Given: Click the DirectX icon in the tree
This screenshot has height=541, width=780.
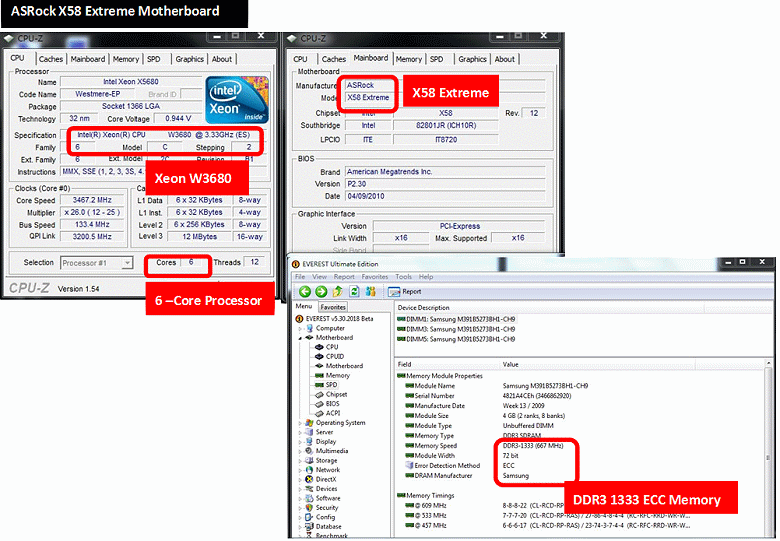Looking at the screenshot, I should [309, 479].
